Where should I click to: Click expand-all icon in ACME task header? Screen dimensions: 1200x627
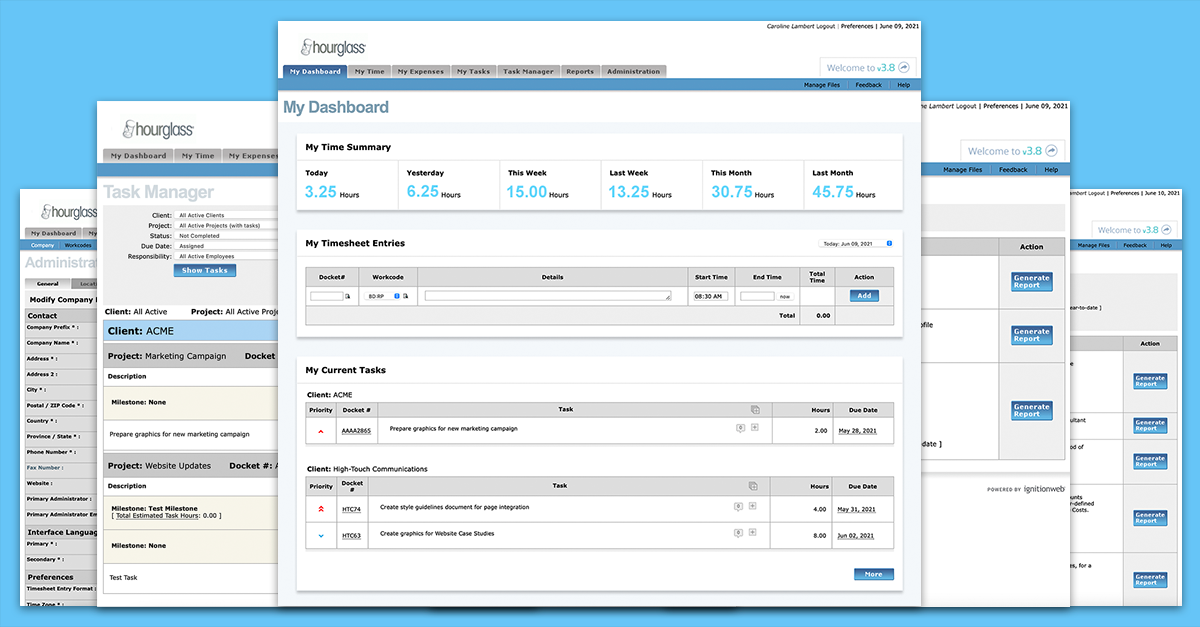pos(755,409)
